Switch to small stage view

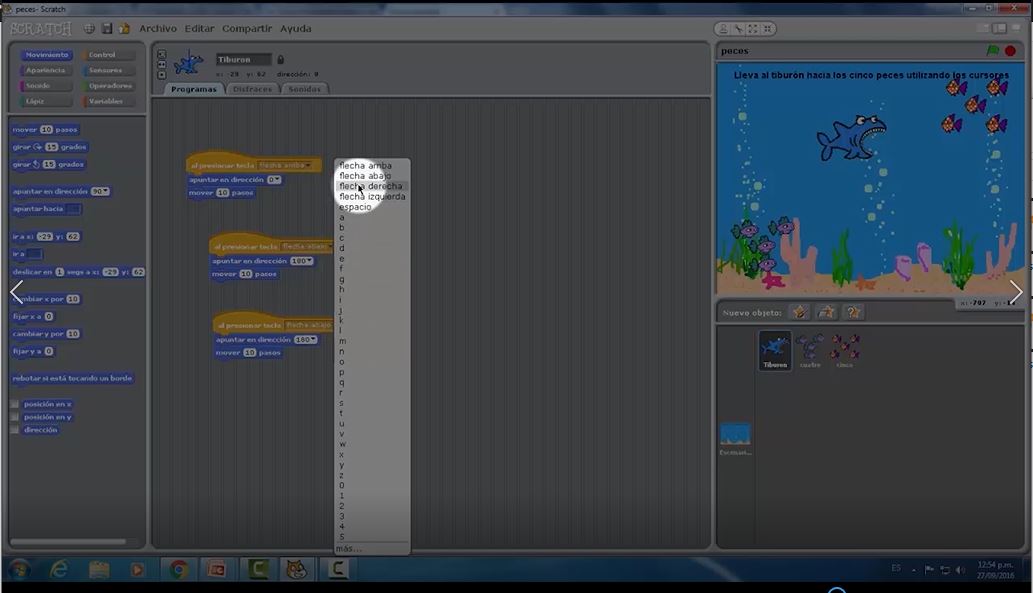(983, 28)
